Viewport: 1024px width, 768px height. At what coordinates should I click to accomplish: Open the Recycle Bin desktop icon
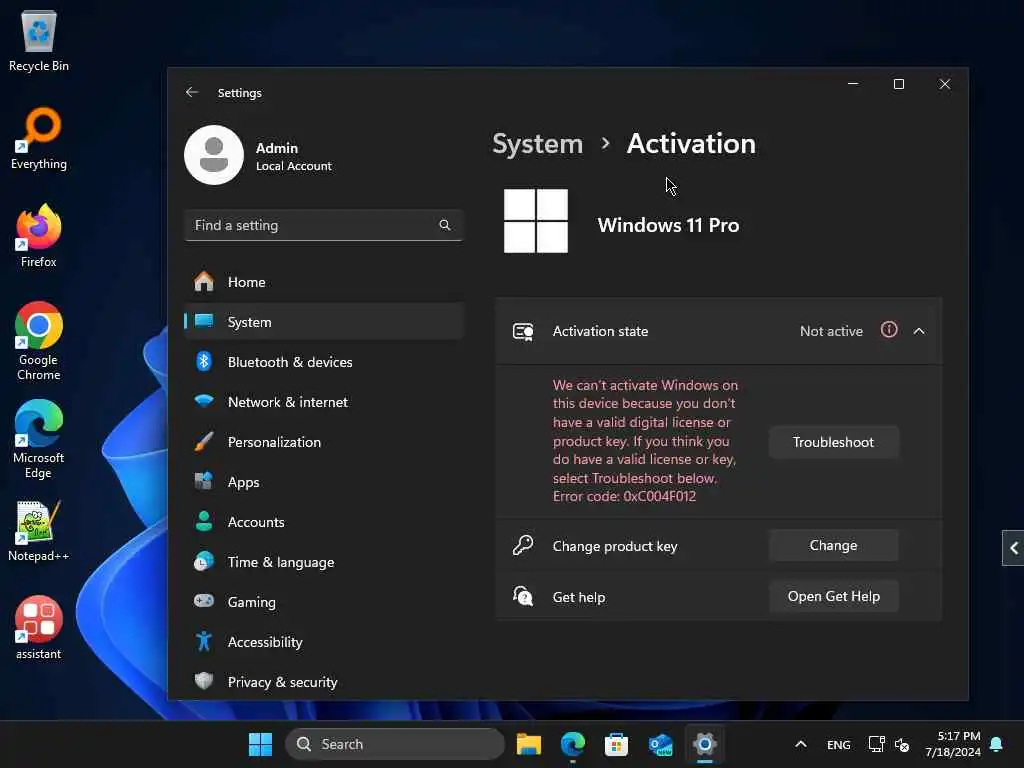(39, 40)
